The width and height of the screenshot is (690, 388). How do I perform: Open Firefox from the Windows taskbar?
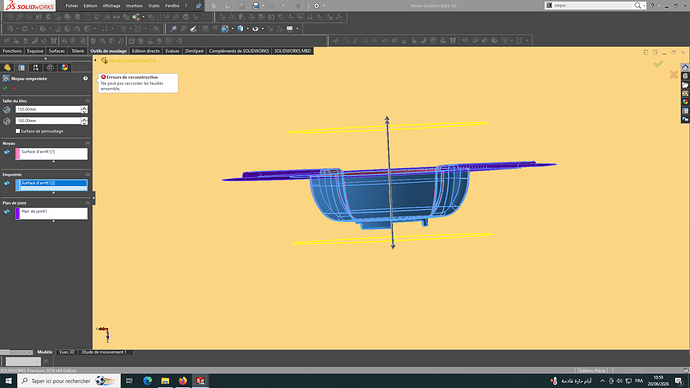183,381
